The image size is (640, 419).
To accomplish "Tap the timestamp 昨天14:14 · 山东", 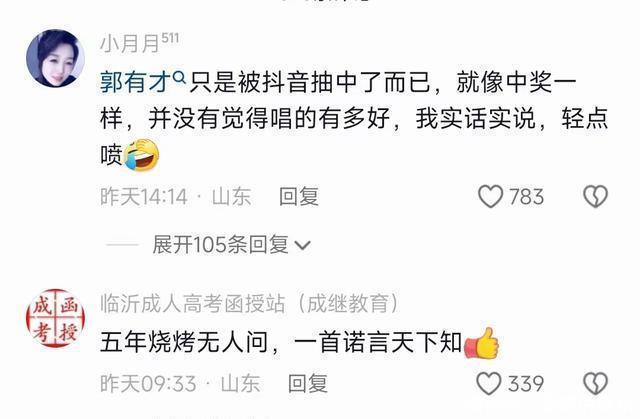I will coord(176,197).
